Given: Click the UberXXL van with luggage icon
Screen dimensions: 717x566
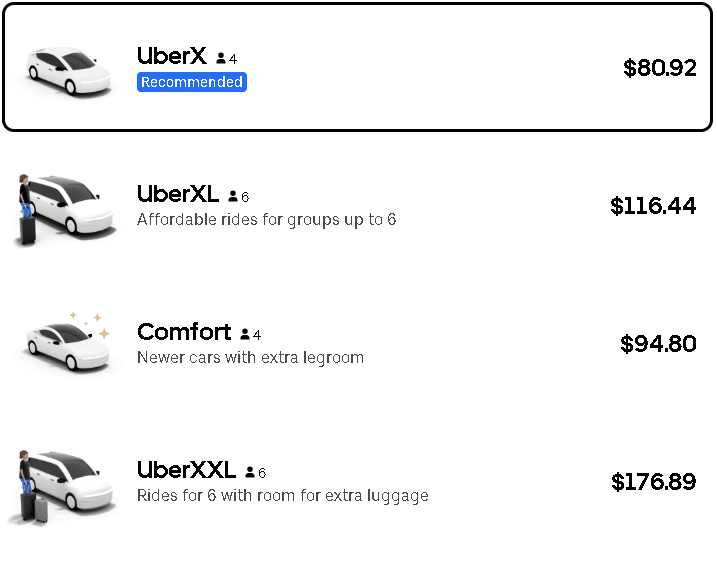Looking at the screenshot, I should pos(62,485).
